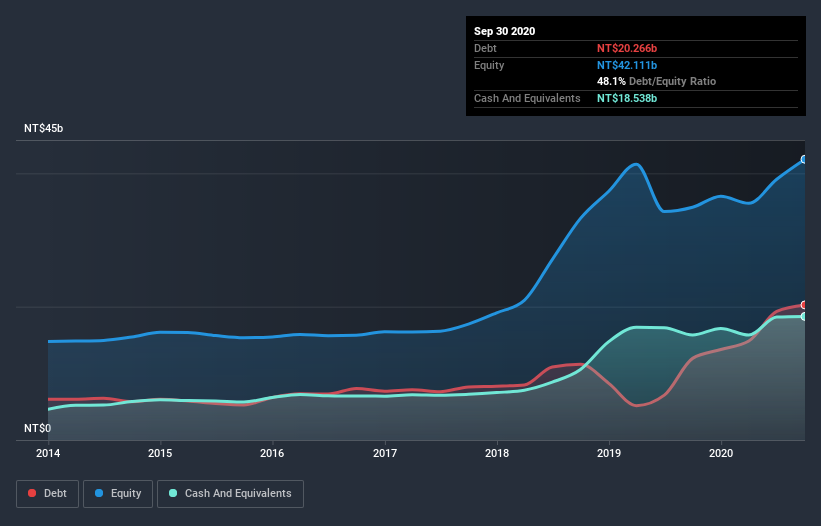Click the Equity row label in tooltip
The height and width of the screenshot is (526, 821).
click(489, 65)
